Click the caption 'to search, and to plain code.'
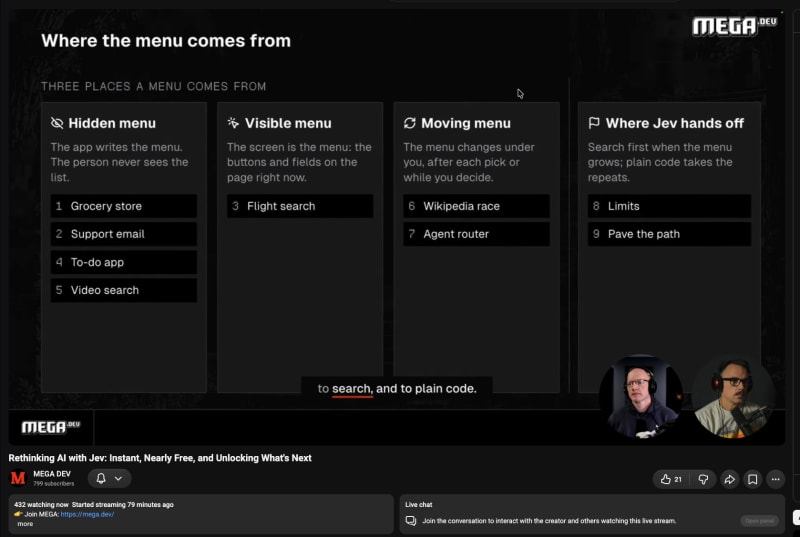 pos(397,389)
